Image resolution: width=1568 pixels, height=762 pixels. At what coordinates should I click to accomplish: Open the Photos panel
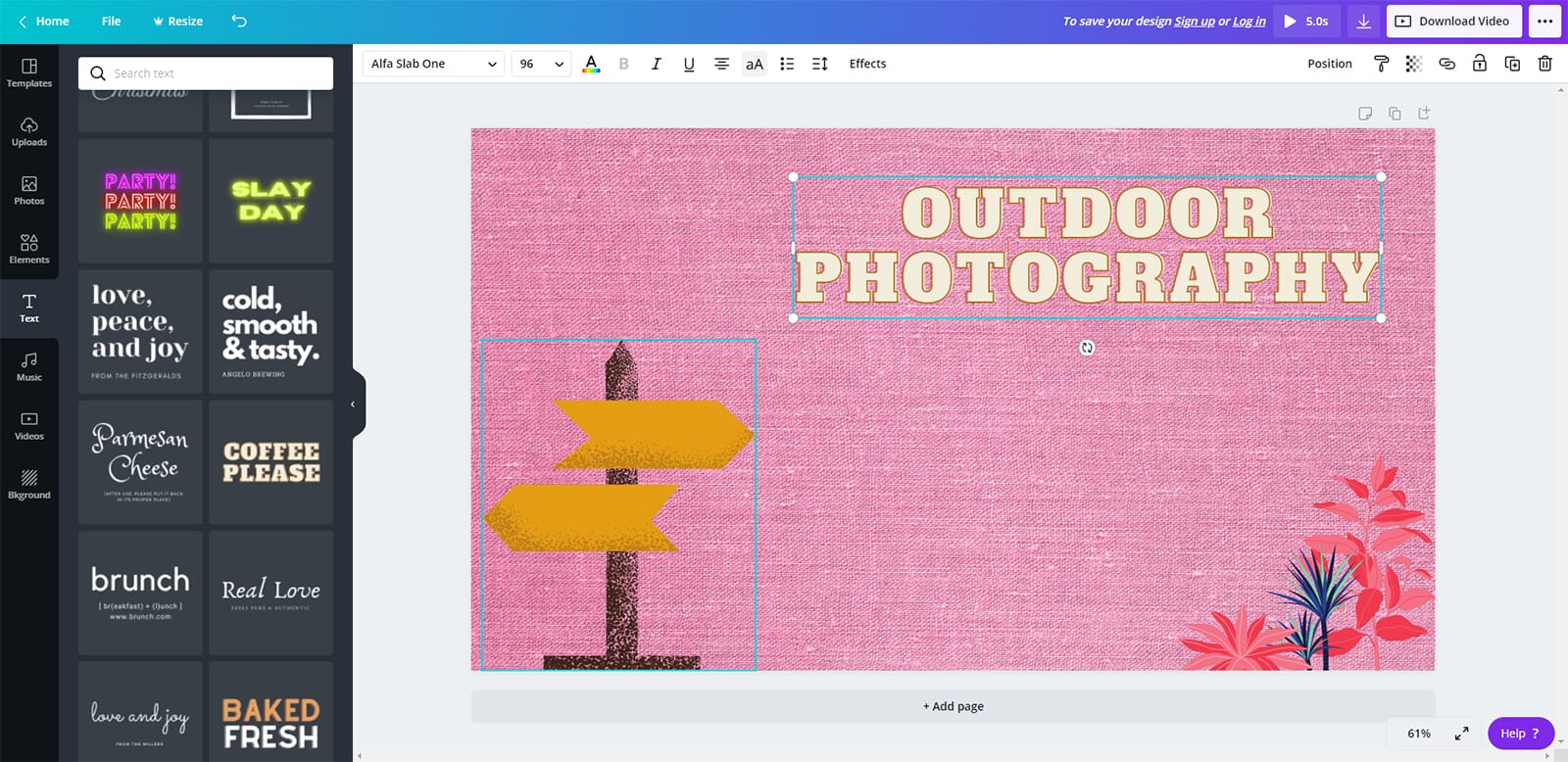[x=29, y=191]
